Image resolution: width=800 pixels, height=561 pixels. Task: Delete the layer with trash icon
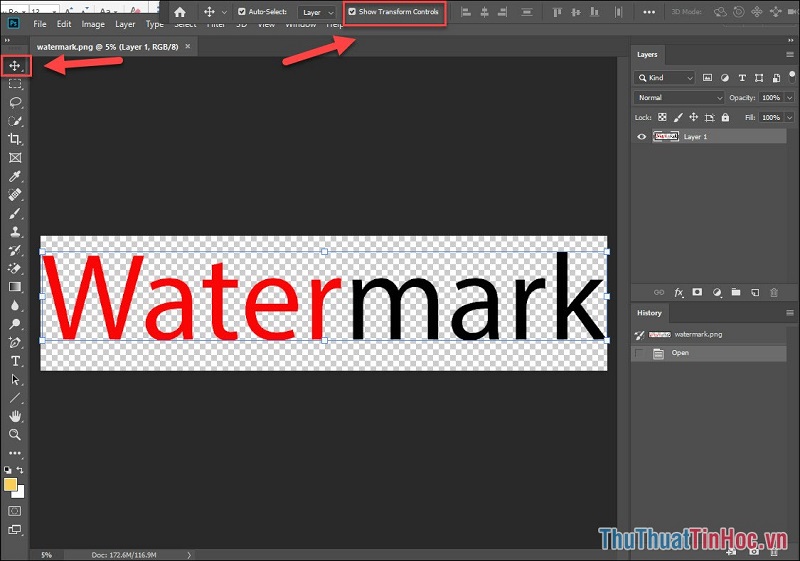[774, 292]
